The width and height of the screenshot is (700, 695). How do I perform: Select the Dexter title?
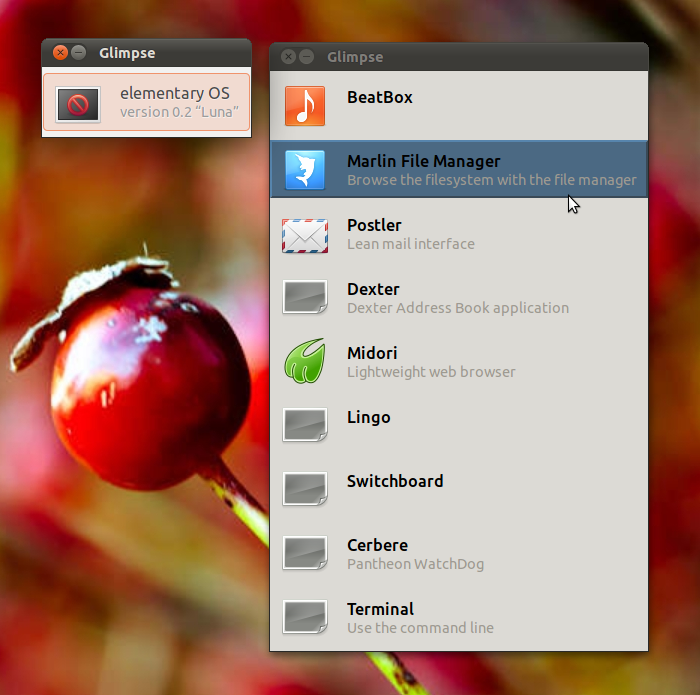[x=373, y=289]
